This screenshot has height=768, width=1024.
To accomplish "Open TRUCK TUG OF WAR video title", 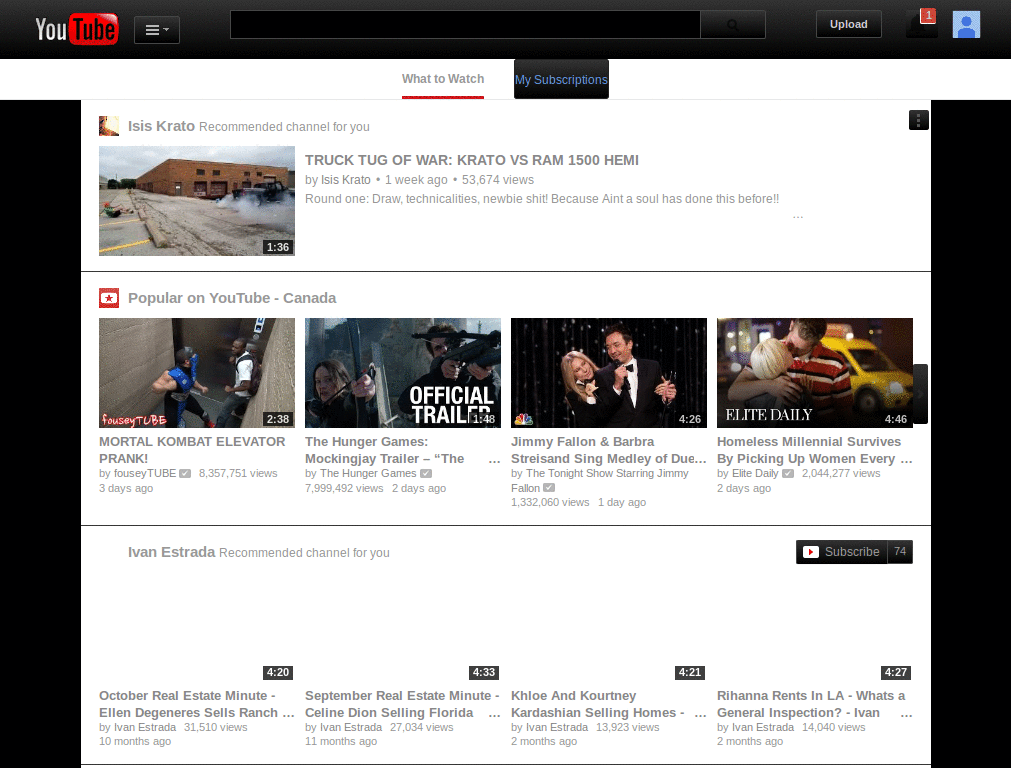I will coord(472,160).
